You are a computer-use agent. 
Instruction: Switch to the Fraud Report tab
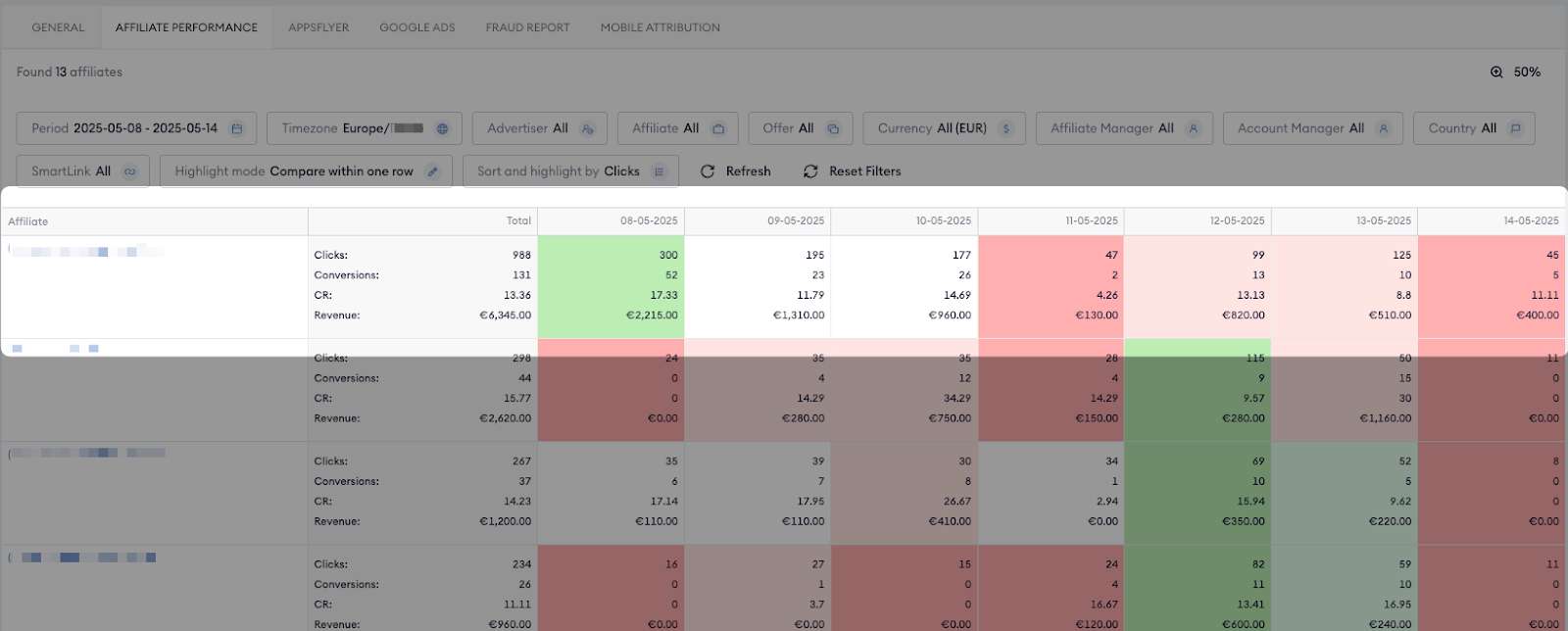coord(527,27)
